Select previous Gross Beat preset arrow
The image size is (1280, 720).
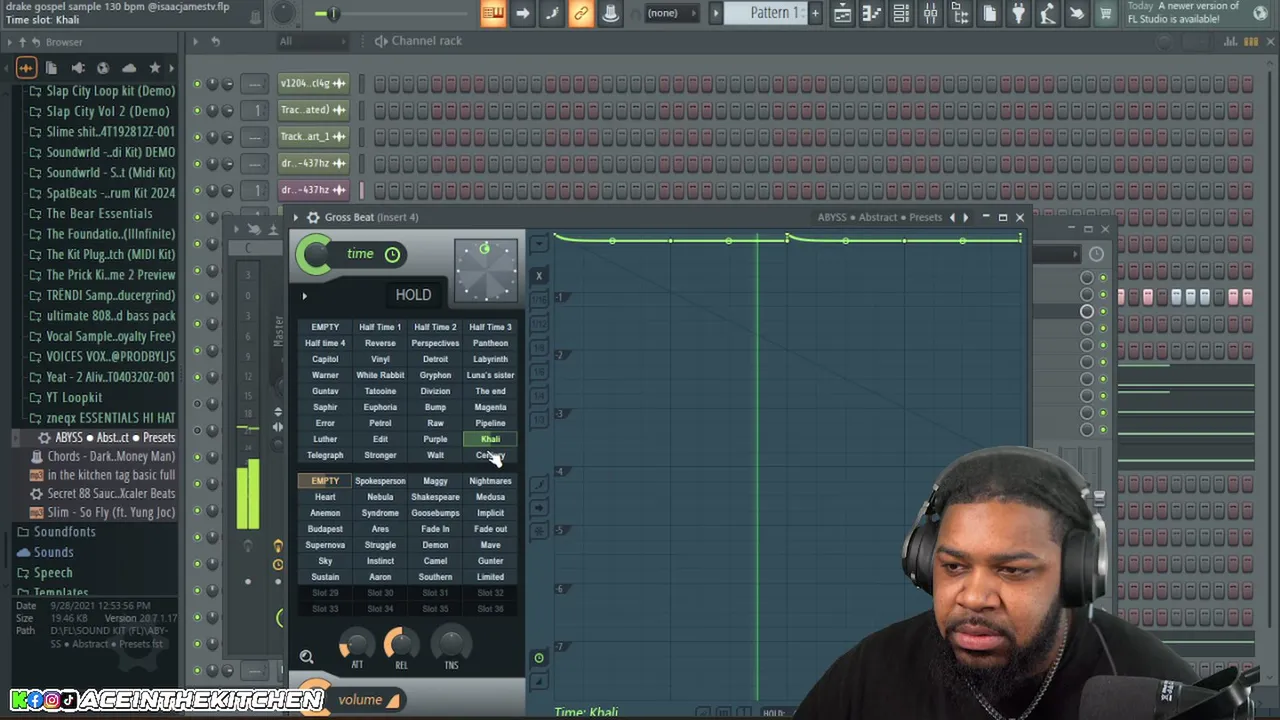(x=952, y=217)
